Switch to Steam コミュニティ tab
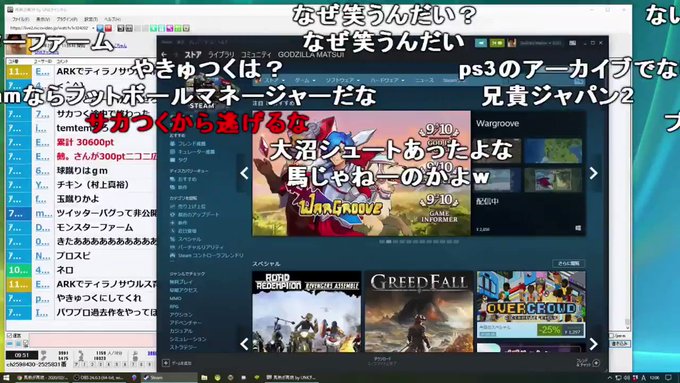The height and width of the screenshot is (383, 680). [256, 55]
